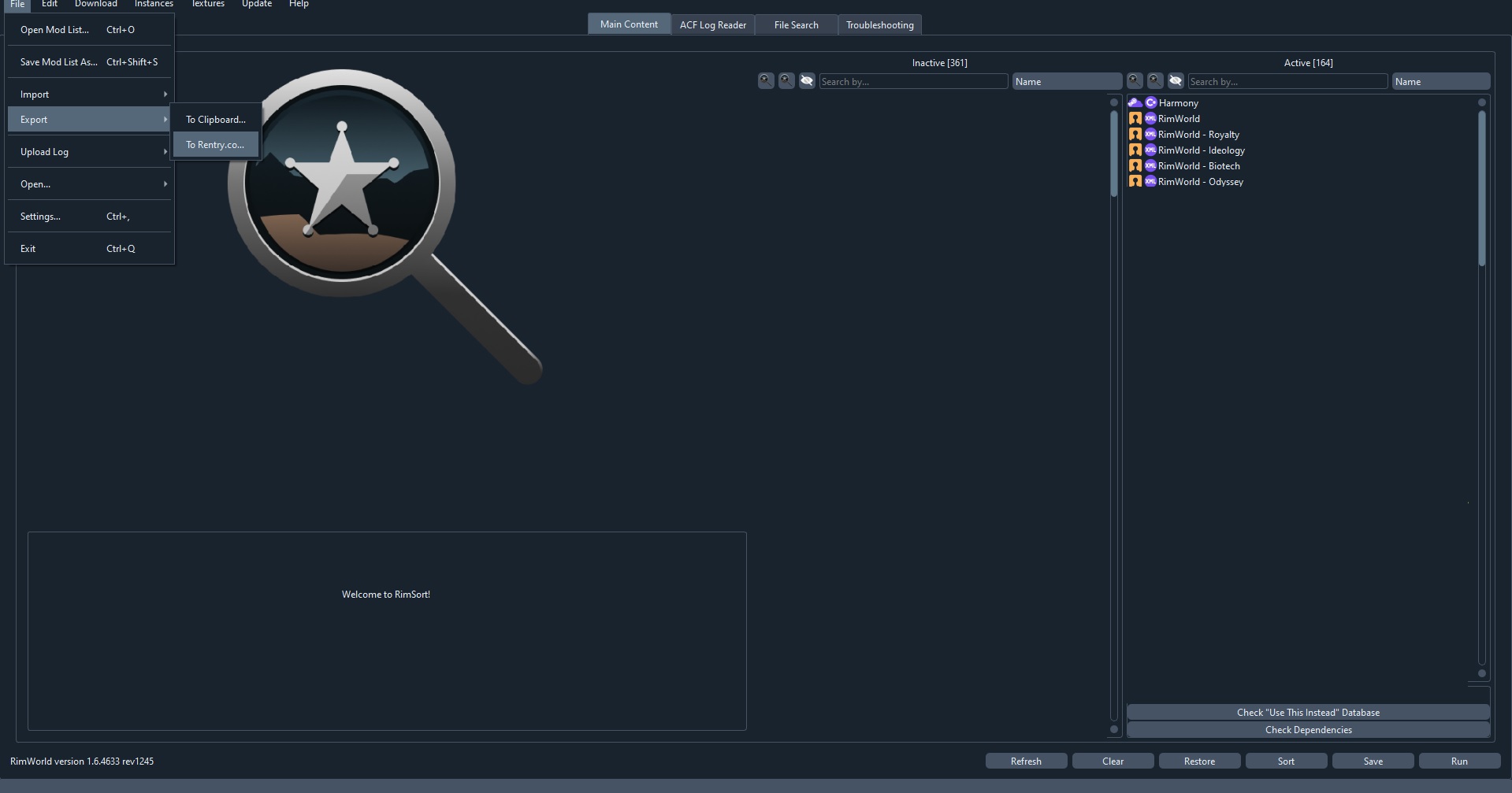Switch to the ACF Log Reader tab

coord(713,25)
